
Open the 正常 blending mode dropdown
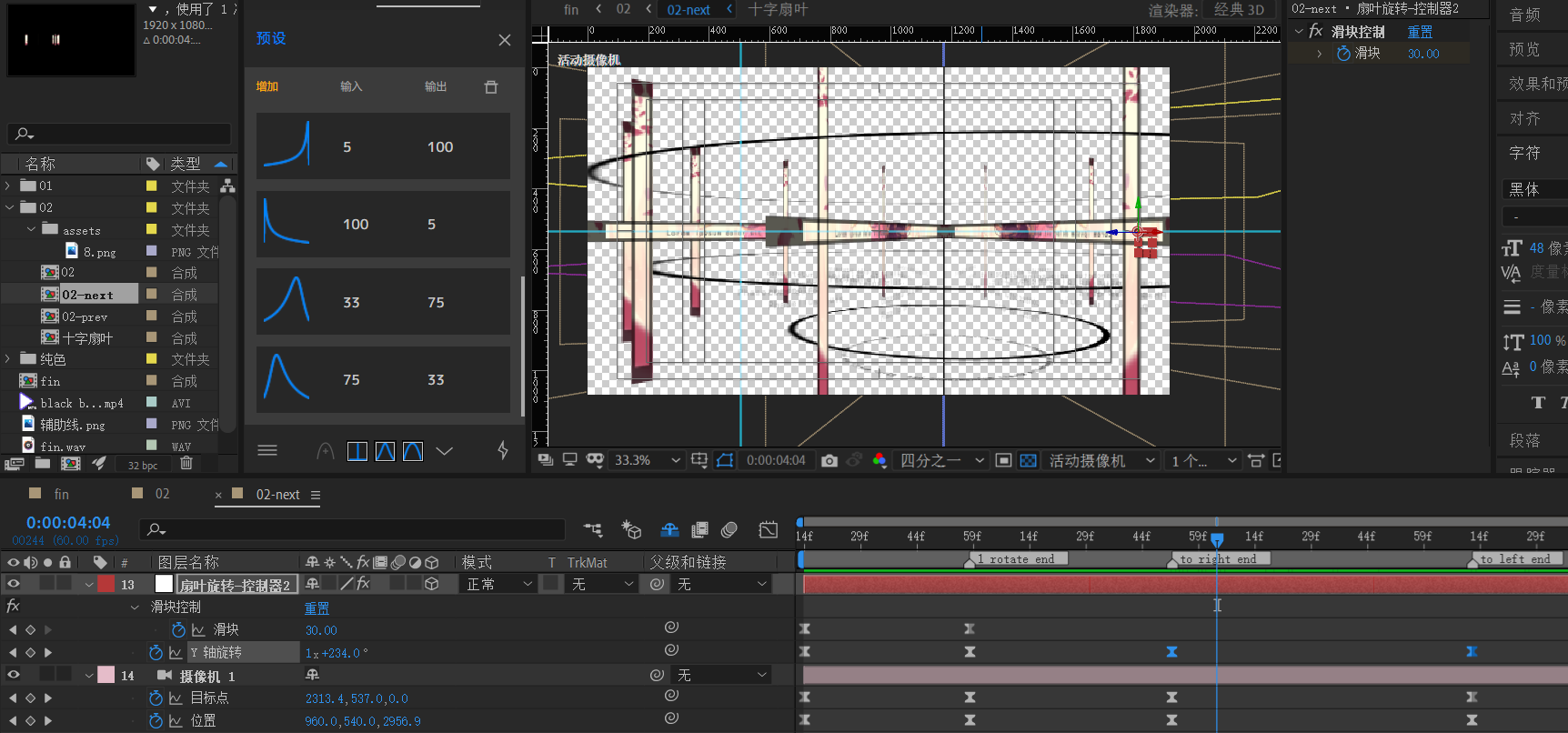(x=498, y=584)
